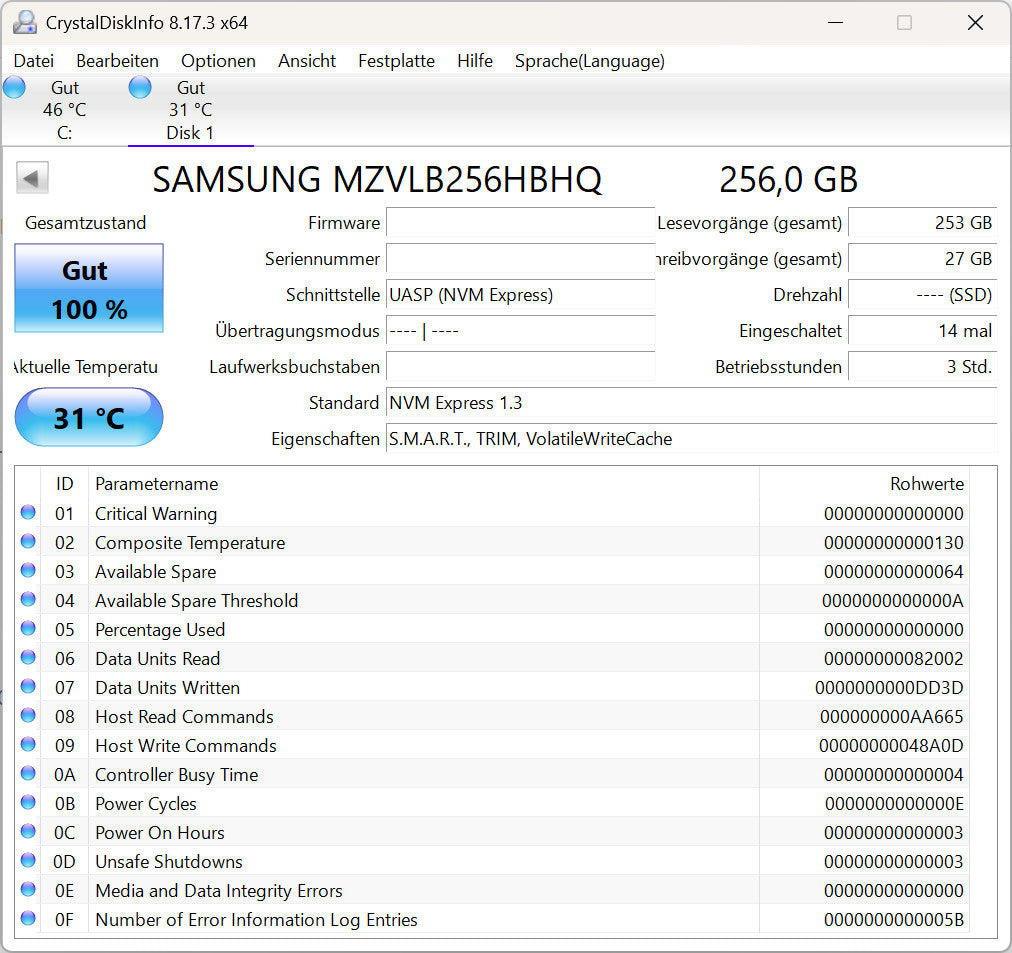Image resolution: width=1012 pixels, height=953 pixels.
Task: Open the Optionen menu
Action: point(218,61)
